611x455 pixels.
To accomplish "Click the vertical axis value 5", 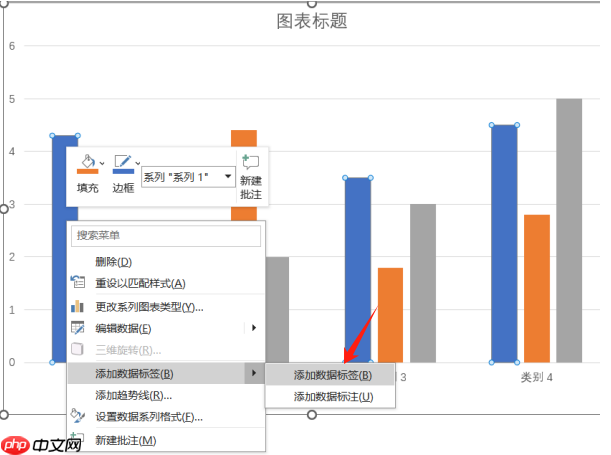I will point(12,99).
